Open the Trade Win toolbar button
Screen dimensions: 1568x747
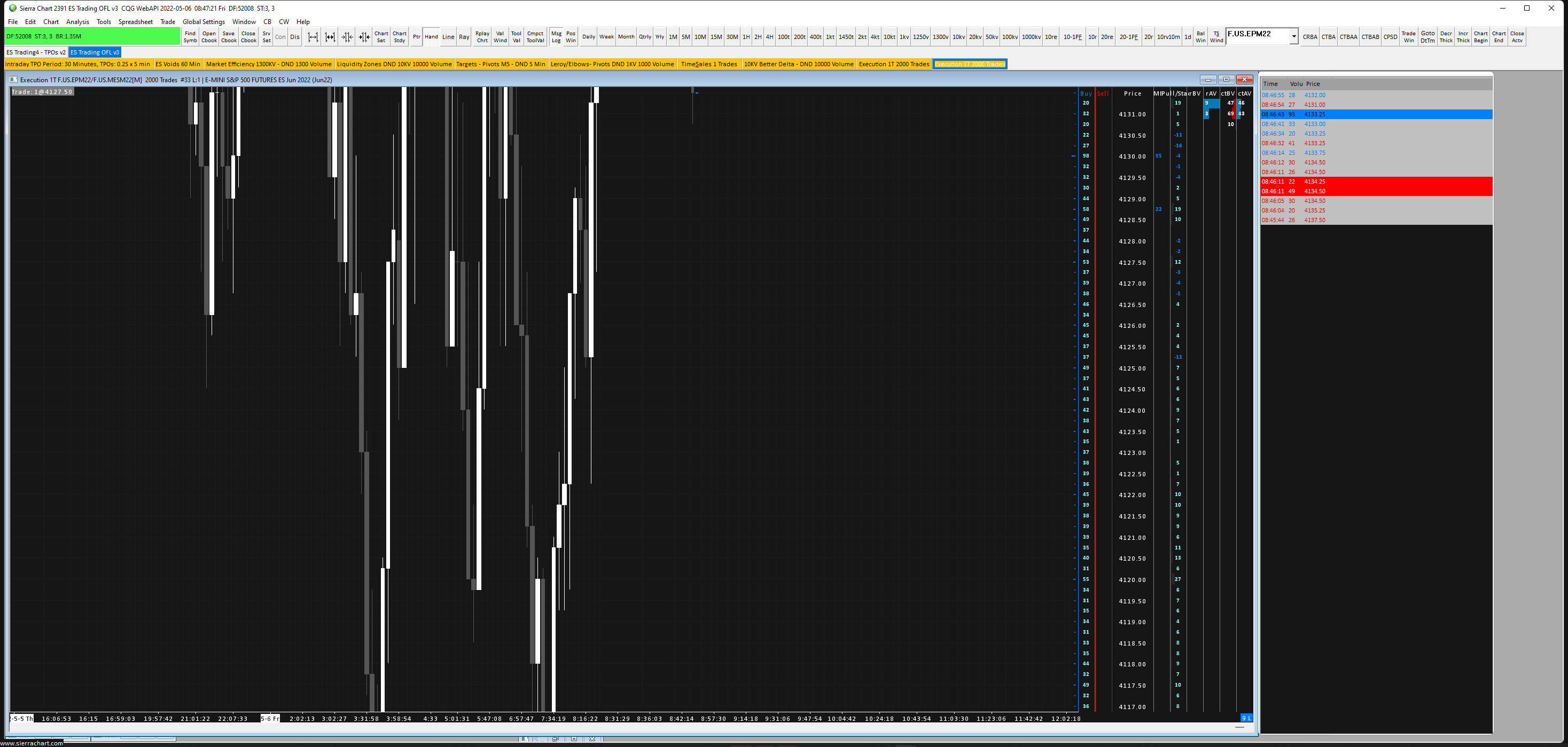tap(1408, 37)
